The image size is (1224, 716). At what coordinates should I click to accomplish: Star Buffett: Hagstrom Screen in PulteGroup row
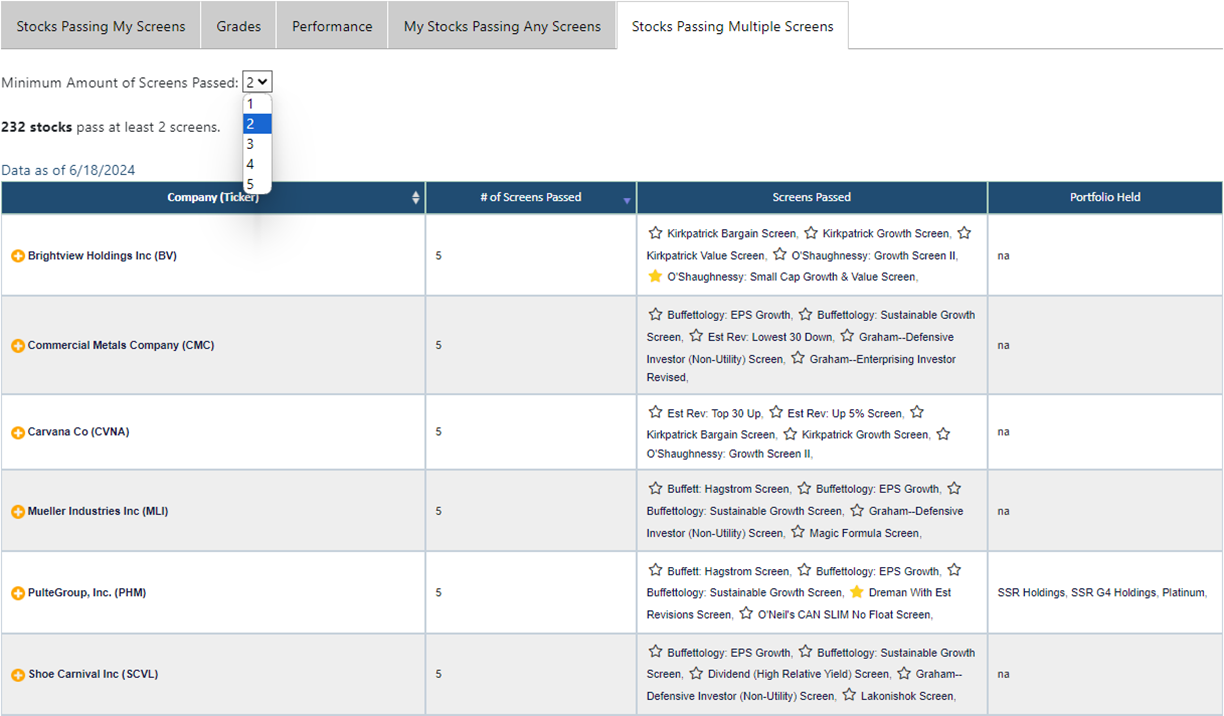point(655,571)
